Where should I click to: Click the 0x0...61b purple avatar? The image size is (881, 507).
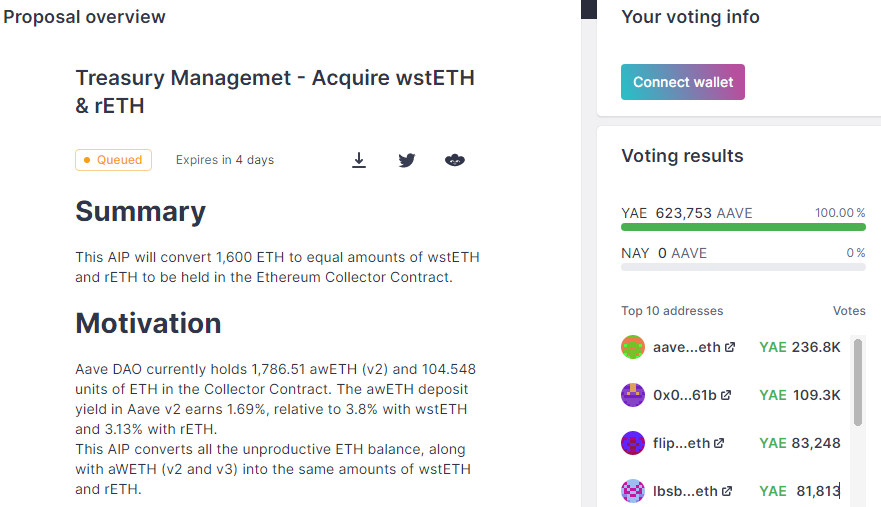coord(633,395)
